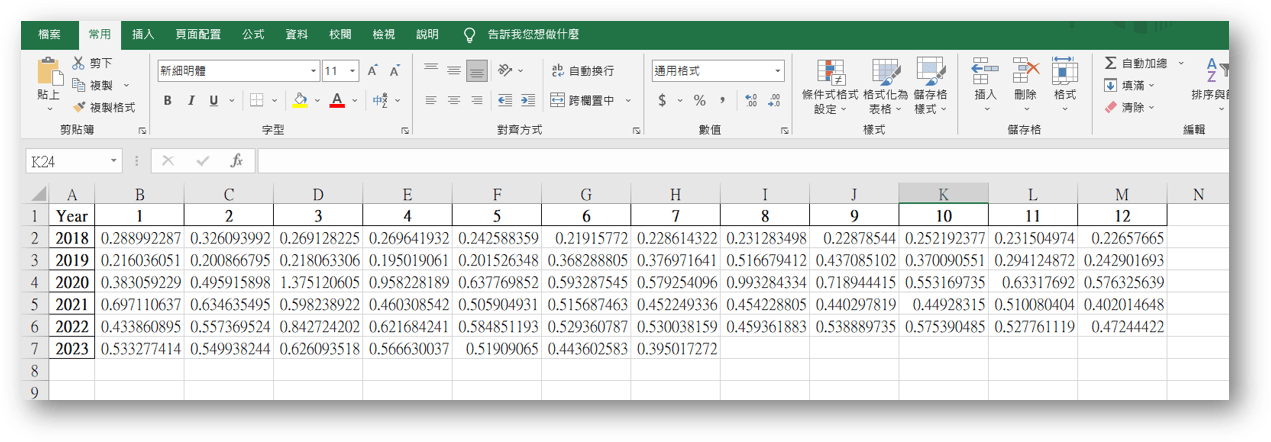The height and width of the screenshot is (442, 1271).
Task: Set middle vertical alignment
Action: click(x=454, y=70)
